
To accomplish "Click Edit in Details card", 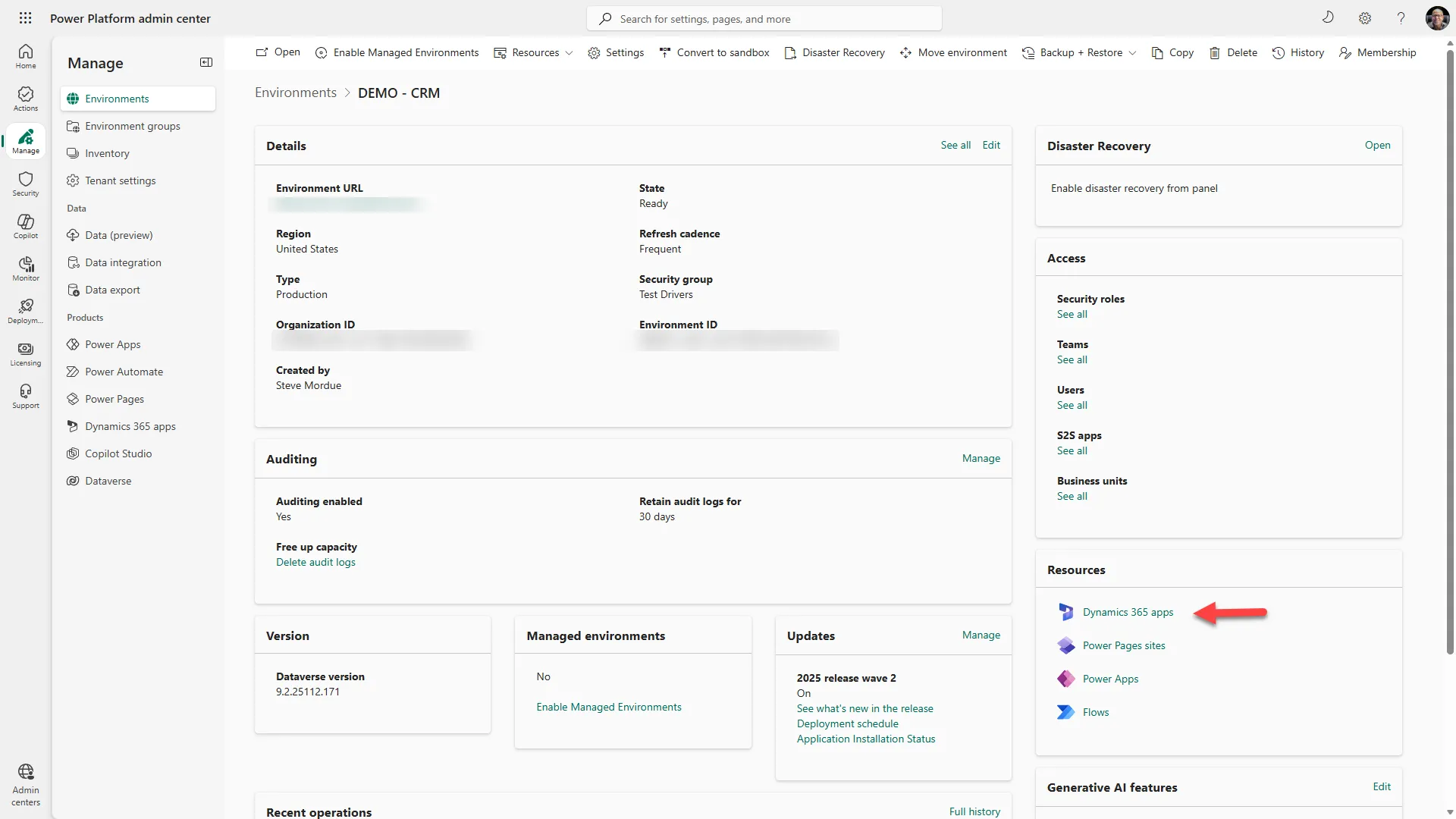I will [x=990, y=145].
